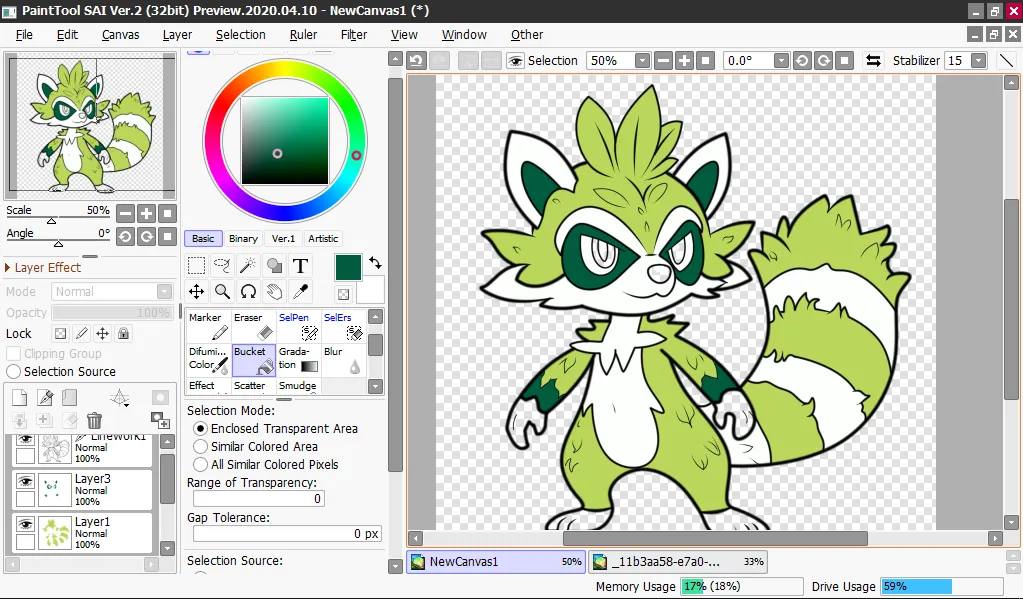Create a new linework layer
Viewport: 1023px width, 599px height.
[x=45, y=397]
